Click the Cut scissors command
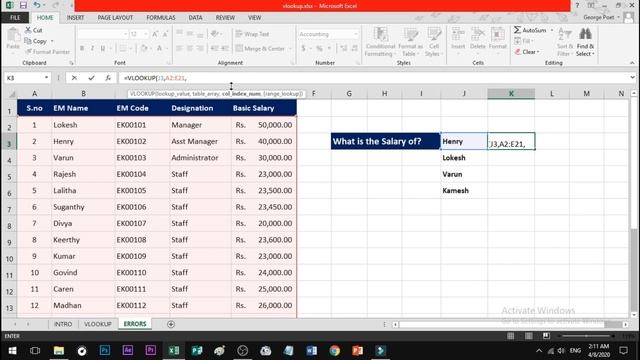Image resolution: width=640 pixels, height=360 pixels. 33,30
